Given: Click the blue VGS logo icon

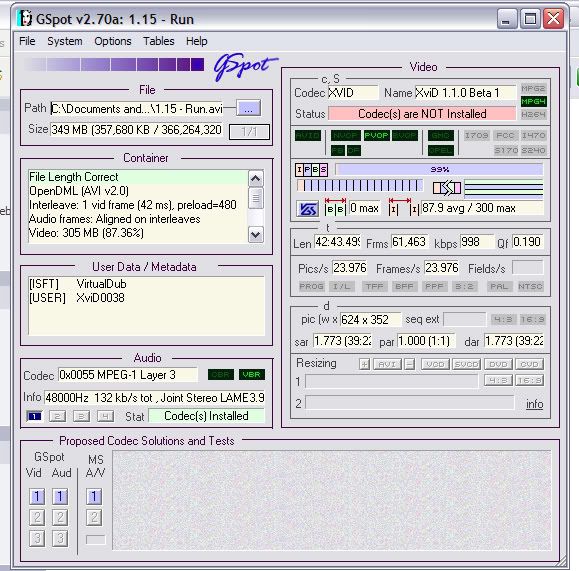Looking at the screenshot, I should tap(307, 209).
